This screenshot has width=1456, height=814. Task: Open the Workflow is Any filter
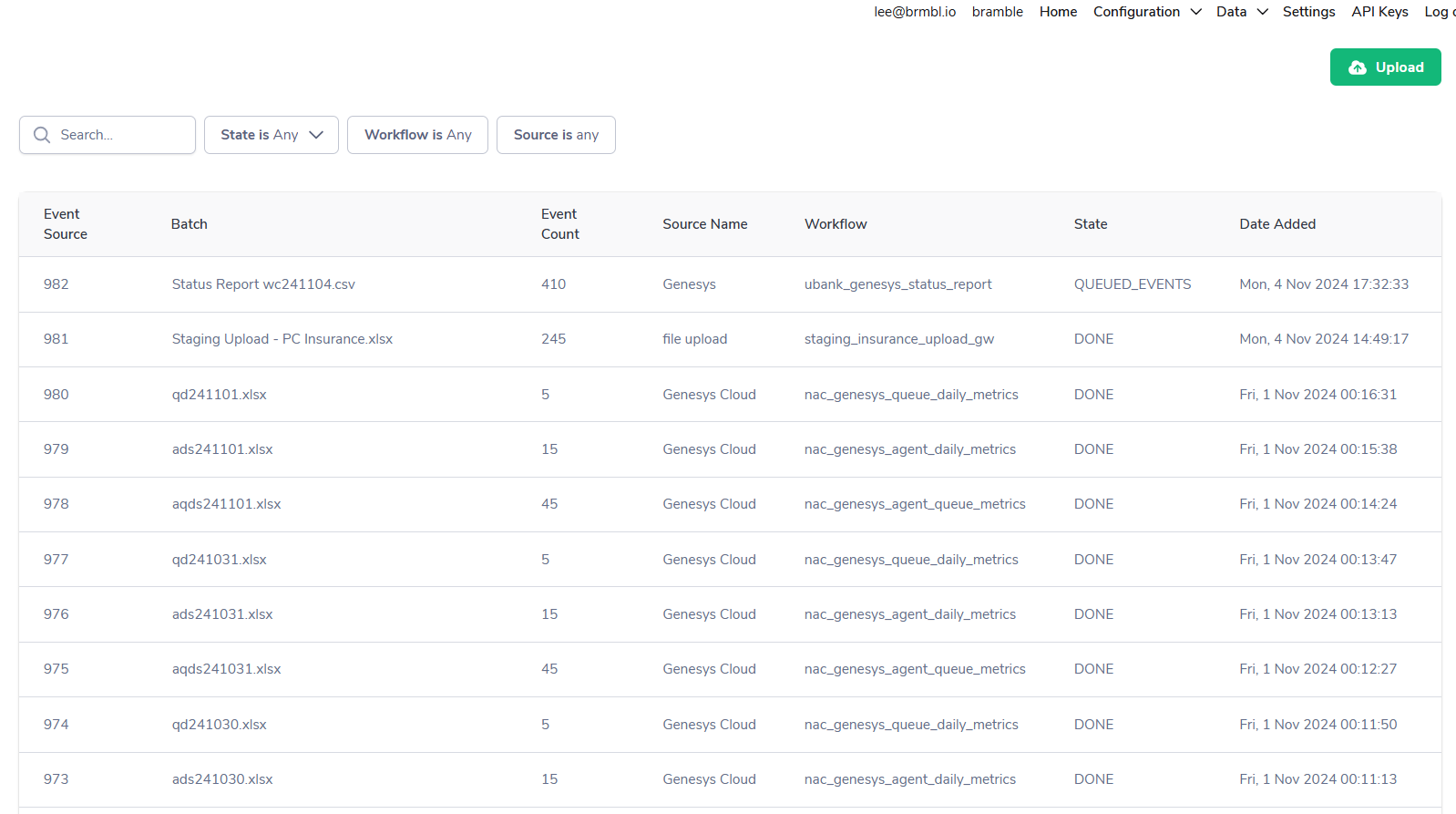[417, 135]
